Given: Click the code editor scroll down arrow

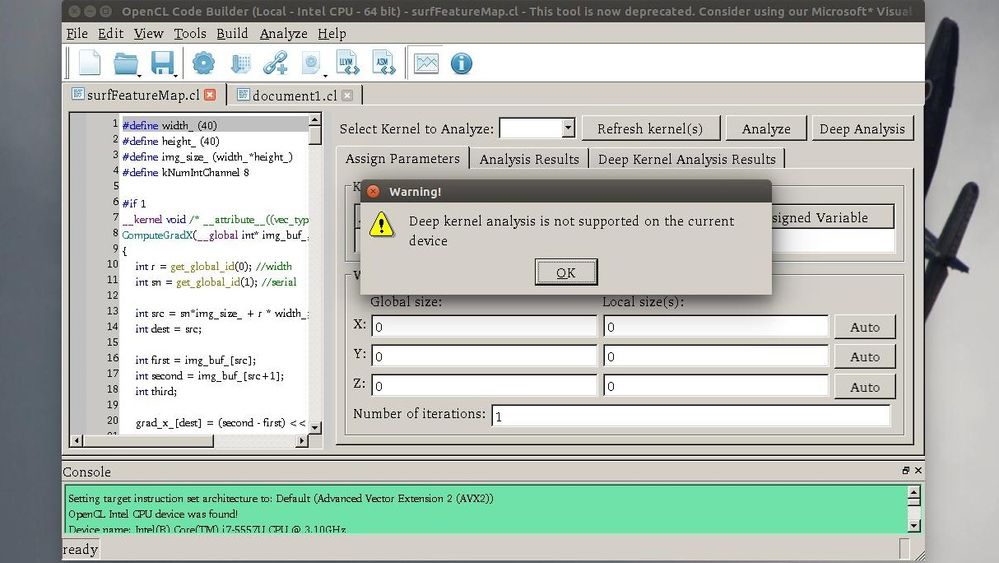Looking at the screenshot, I should [315, 427].
